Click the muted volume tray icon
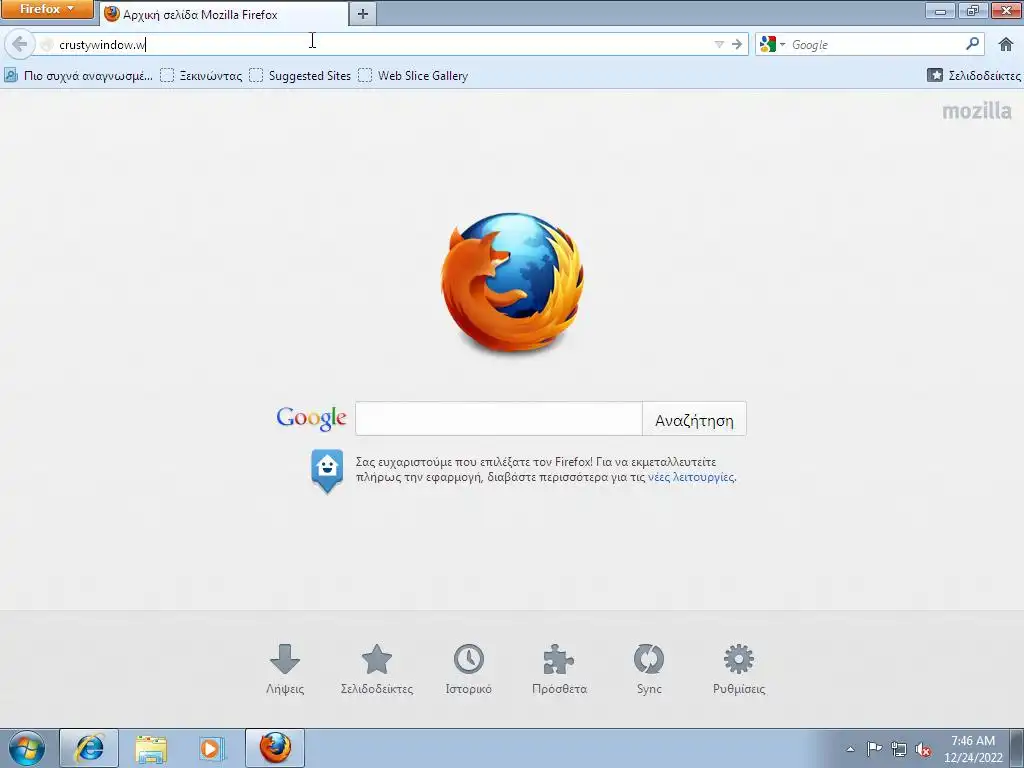 [923, 749]
